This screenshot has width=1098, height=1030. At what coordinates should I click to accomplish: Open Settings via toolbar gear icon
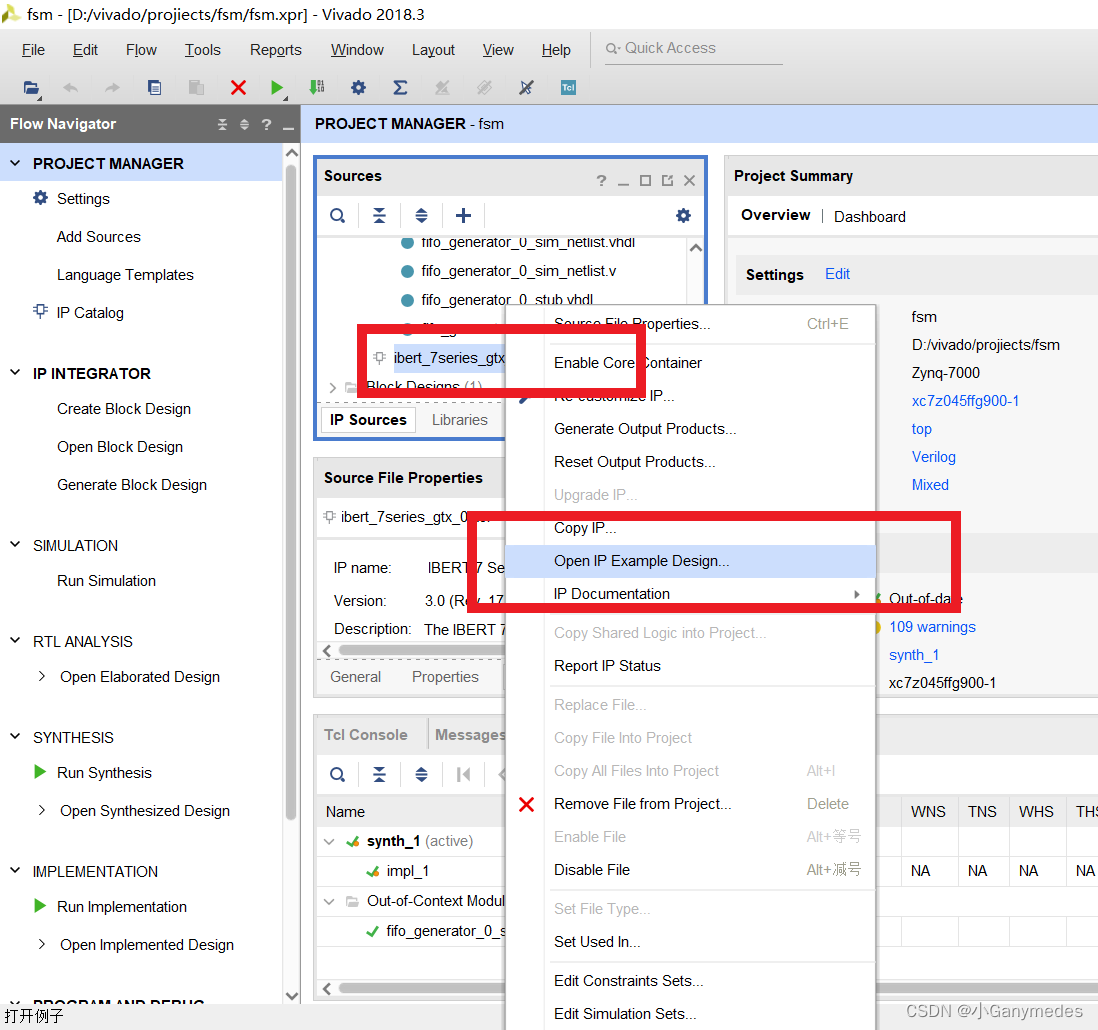pyautogui.click(x=359, y=88)
